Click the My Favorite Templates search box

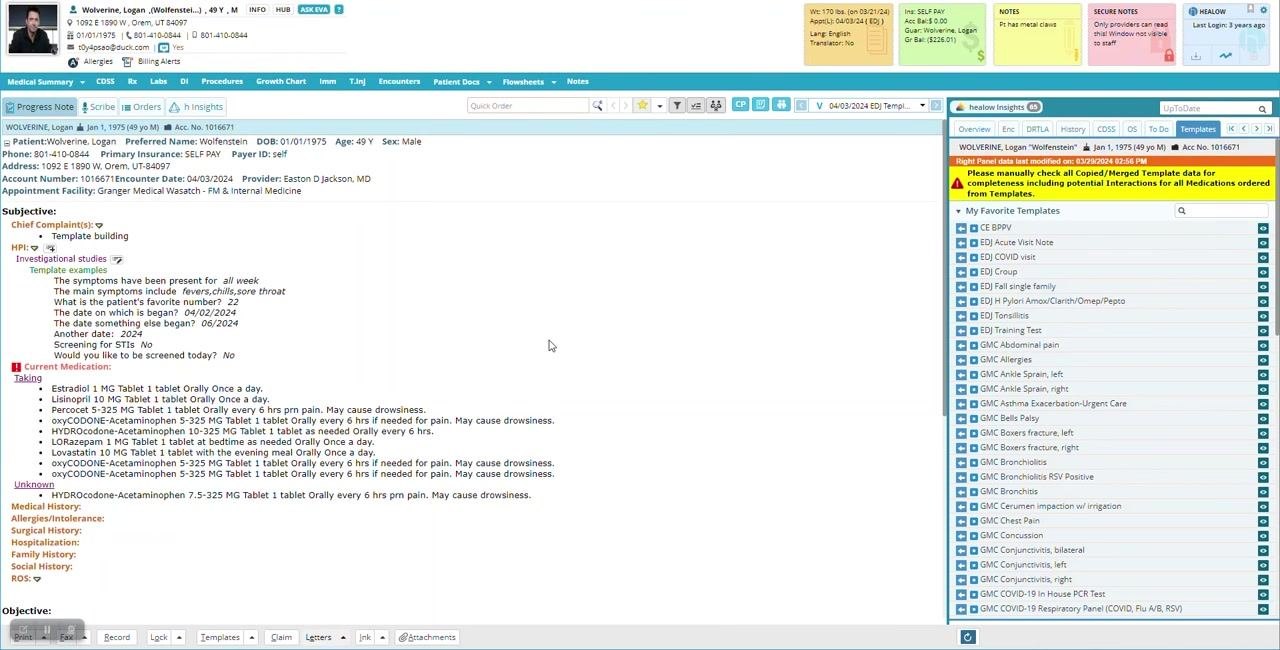(1221, 211)
